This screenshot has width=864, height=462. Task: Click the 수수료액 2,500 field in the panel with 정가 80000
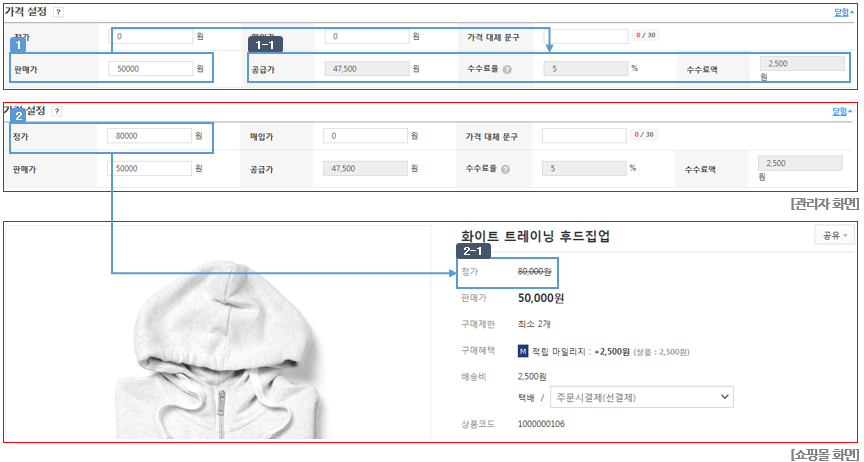point(801,163)
